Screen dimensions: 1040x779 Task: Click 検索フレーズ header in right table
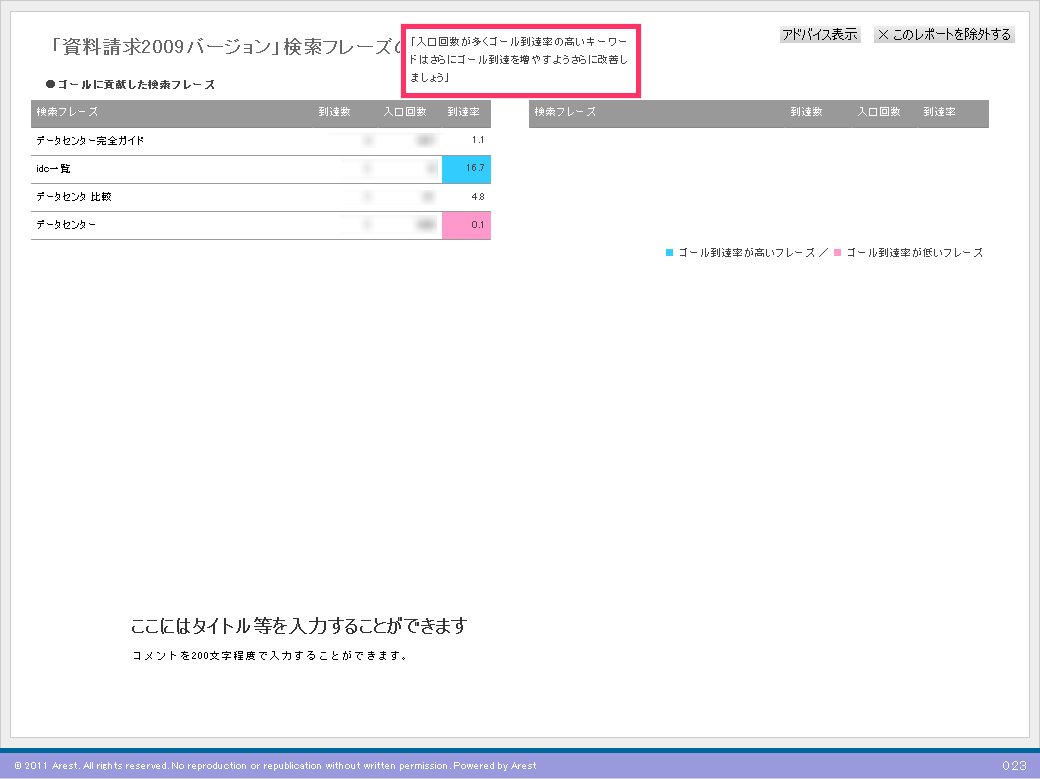coord(565,112)
